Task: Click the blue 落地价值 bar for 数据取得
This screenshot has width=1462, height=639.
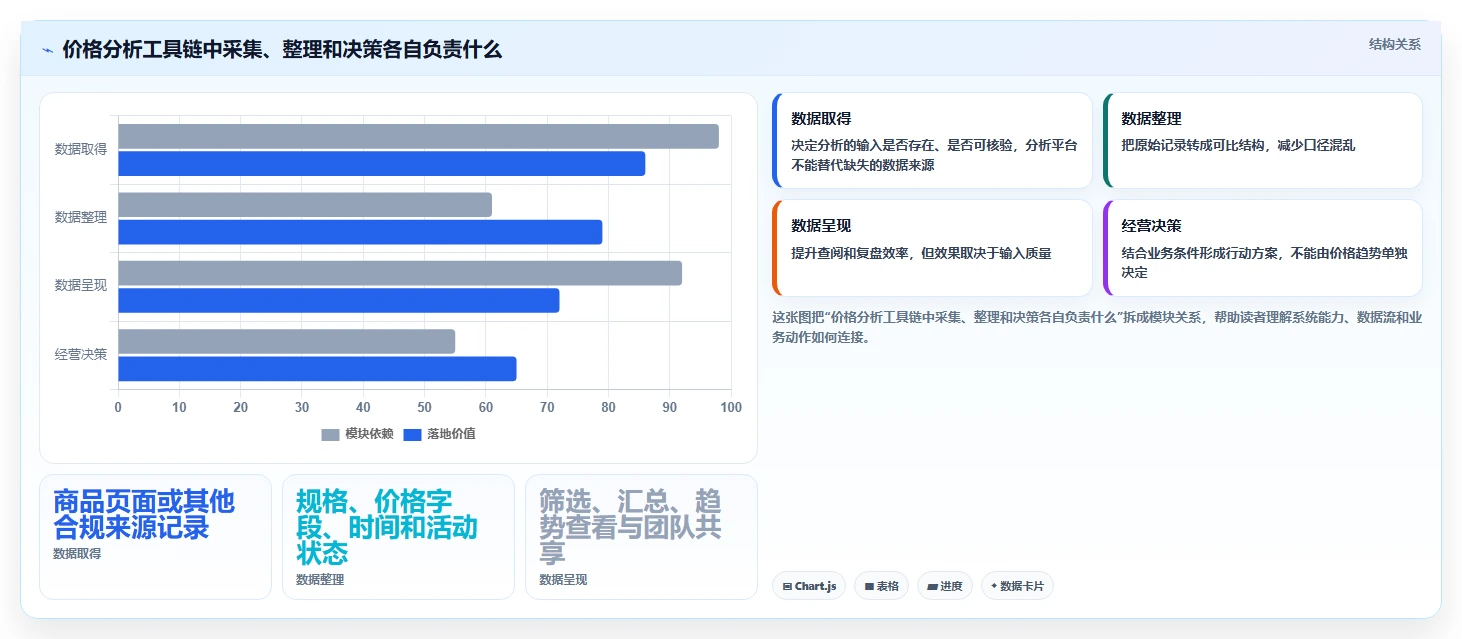Action: click(382, 164)
